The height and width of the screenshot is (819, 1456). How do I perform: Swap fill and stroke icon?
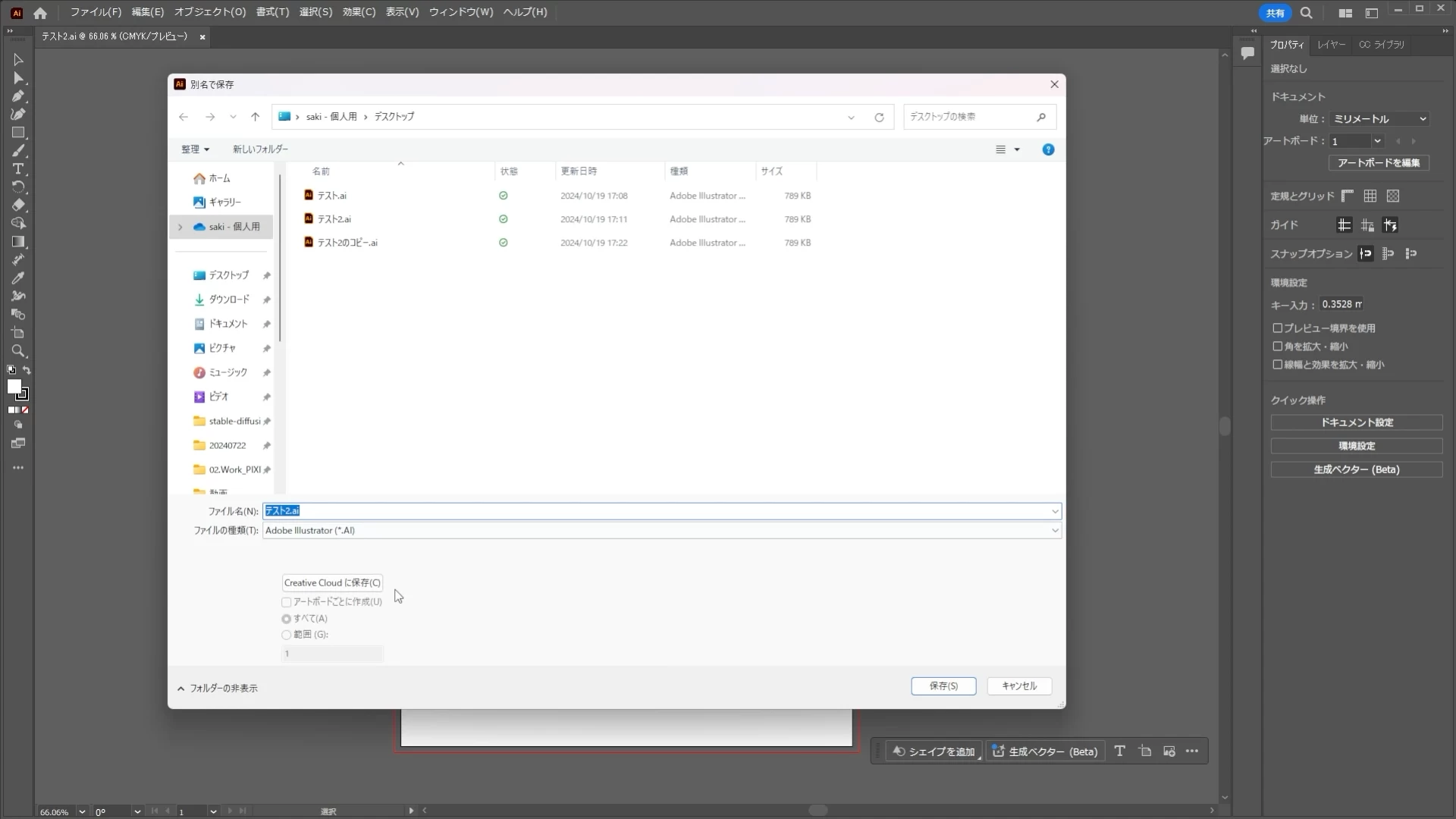[27, 371]
